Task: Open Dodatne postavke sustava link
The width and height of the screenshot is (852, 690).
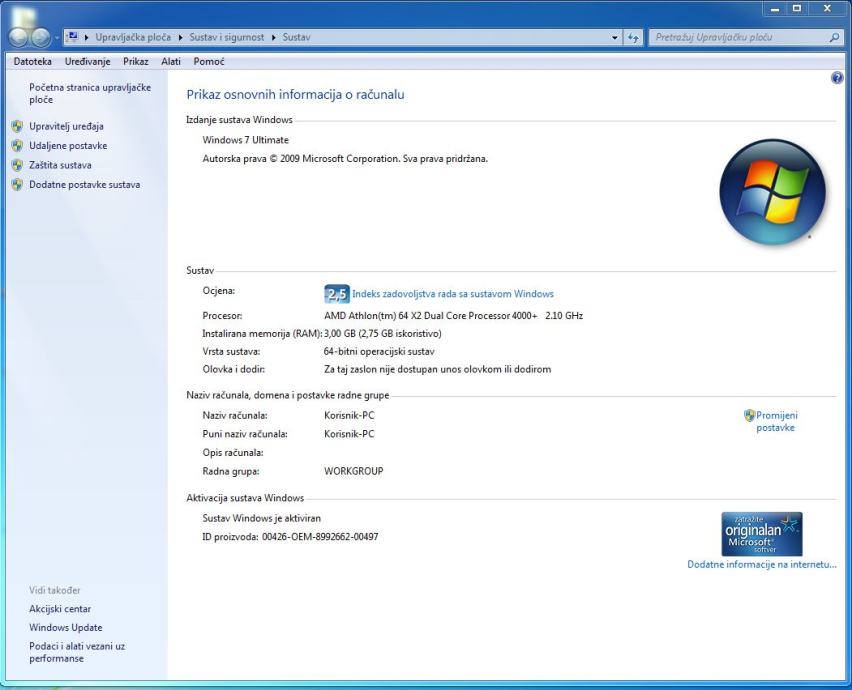Action: (x=85, y=185)
